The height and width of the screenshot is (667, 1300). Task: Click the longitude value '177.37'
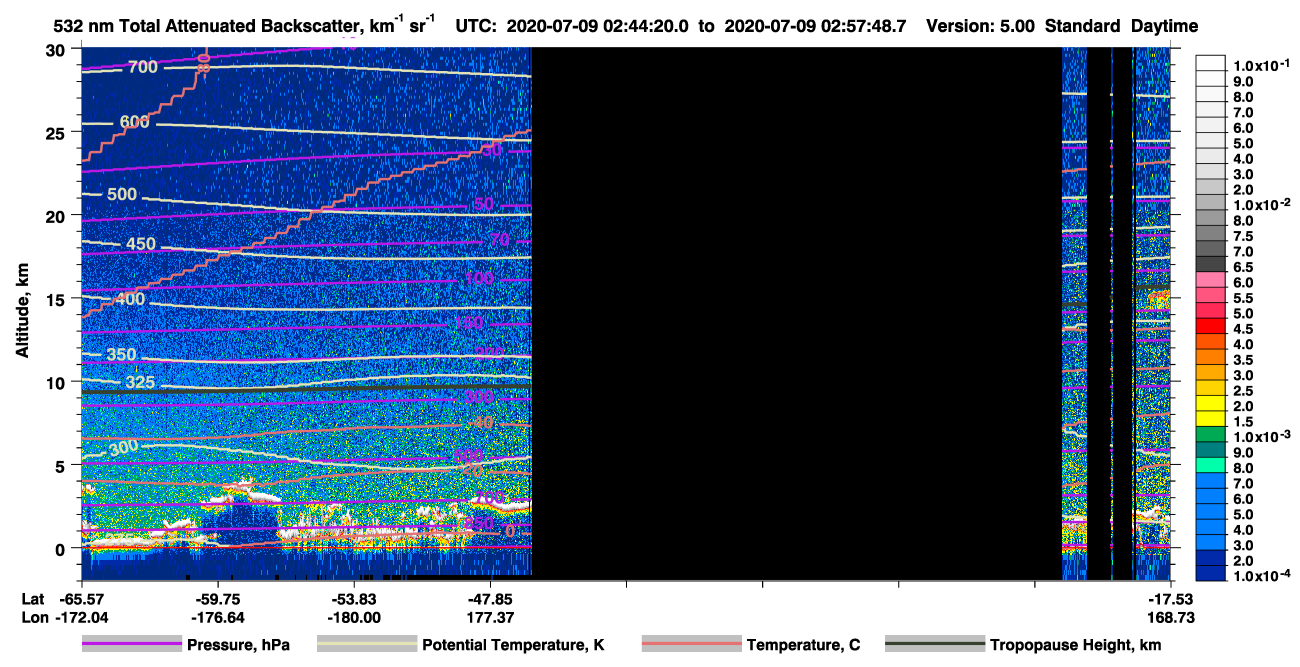tap(490, 617)
